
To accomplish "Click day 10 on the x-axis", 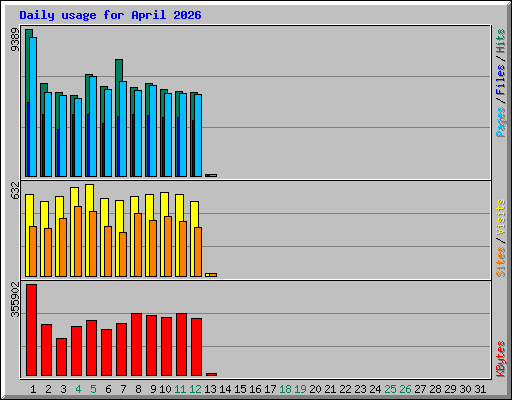I will [x=165, y=389].
